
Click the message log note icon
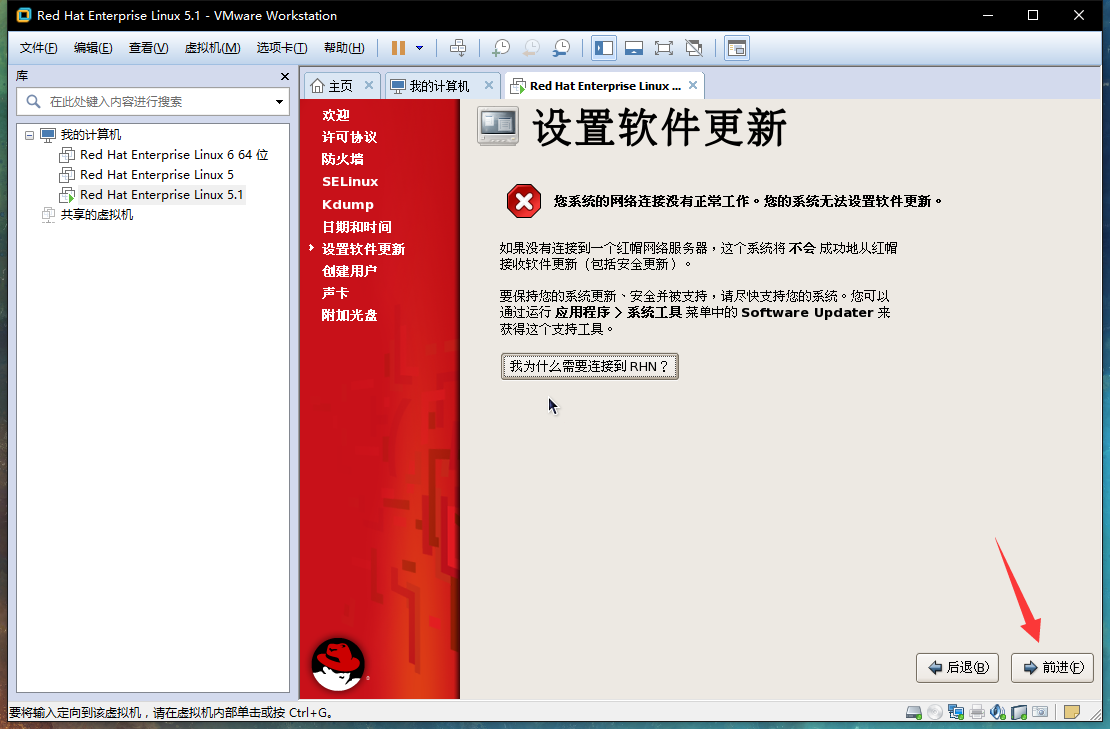click(x=1072, y=712)
